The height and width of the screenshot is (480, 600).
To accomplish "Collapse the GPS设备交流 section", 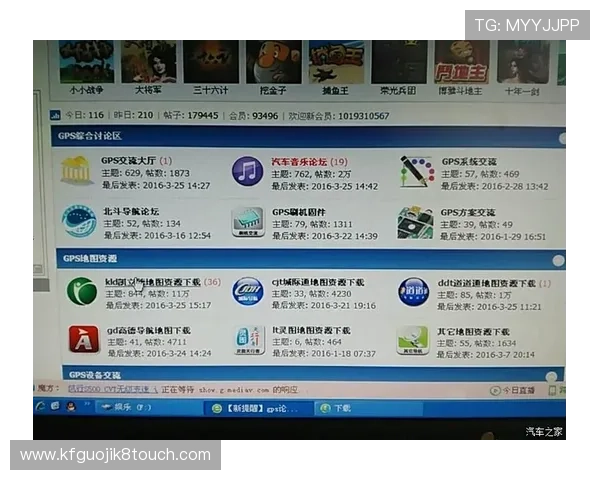I will pyautogui.click(x=551, y=376).
